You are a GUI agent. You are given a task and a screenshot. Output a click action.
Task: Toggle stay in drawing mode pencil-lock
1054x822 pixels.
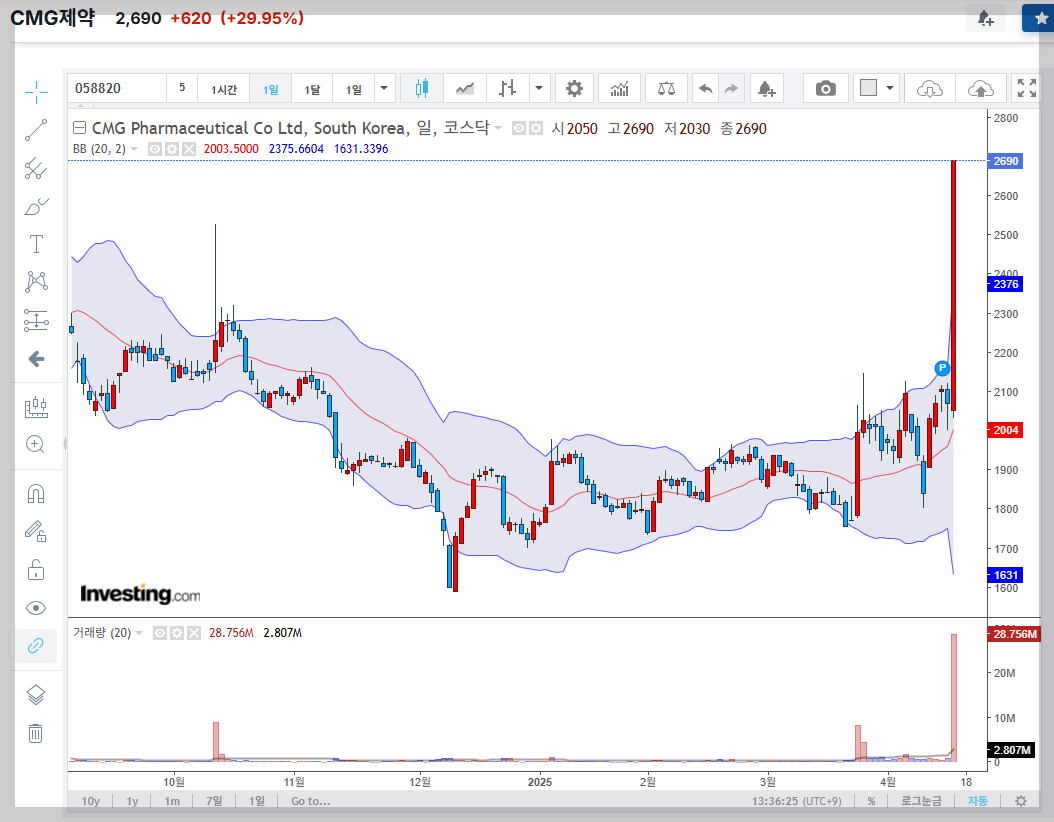point(36,532)
